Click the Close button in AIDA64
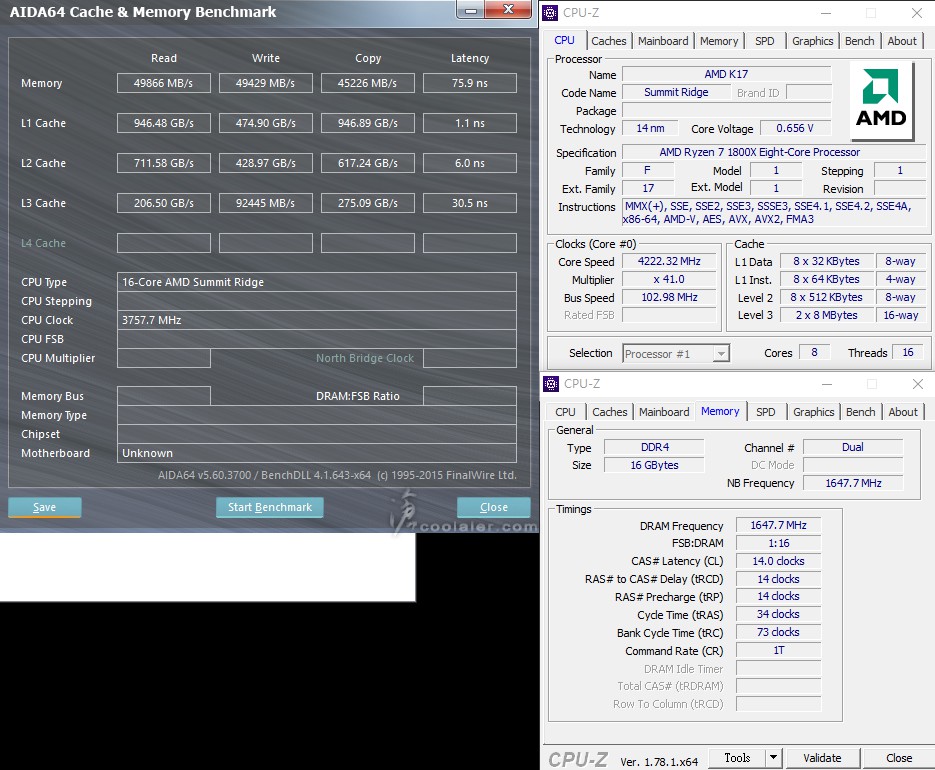Screen dimensions: 935x770 click(494, 507)
